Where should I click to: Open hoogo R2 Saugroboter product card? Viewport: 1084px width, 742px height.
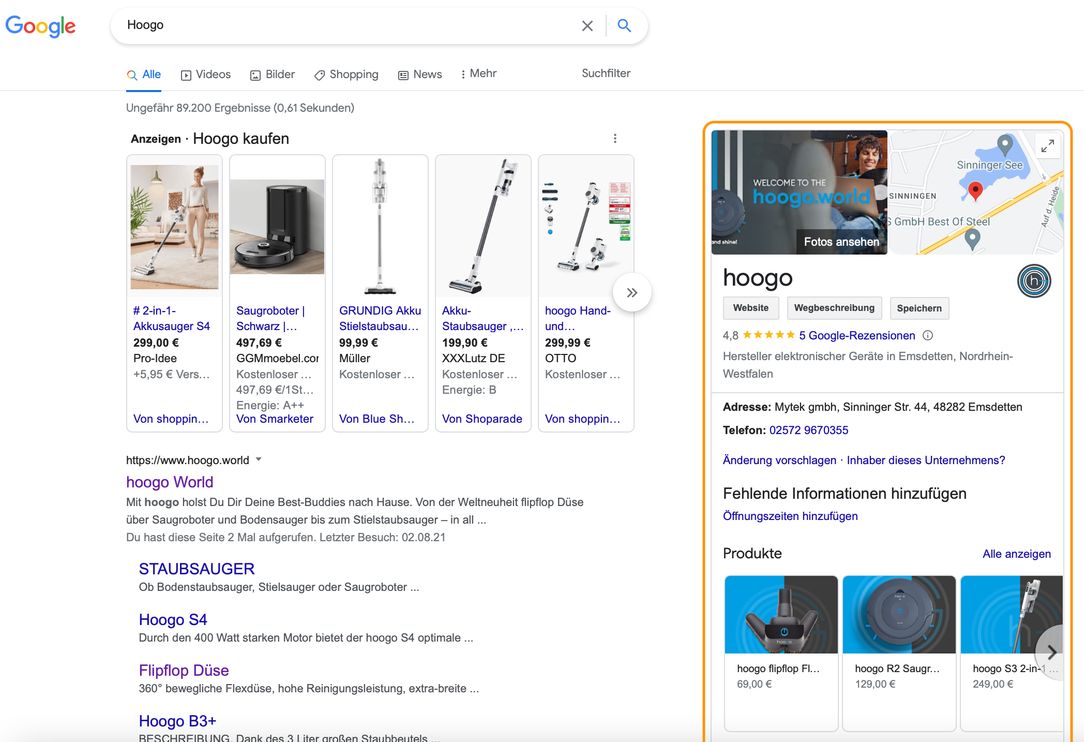[x=899, y=652]
